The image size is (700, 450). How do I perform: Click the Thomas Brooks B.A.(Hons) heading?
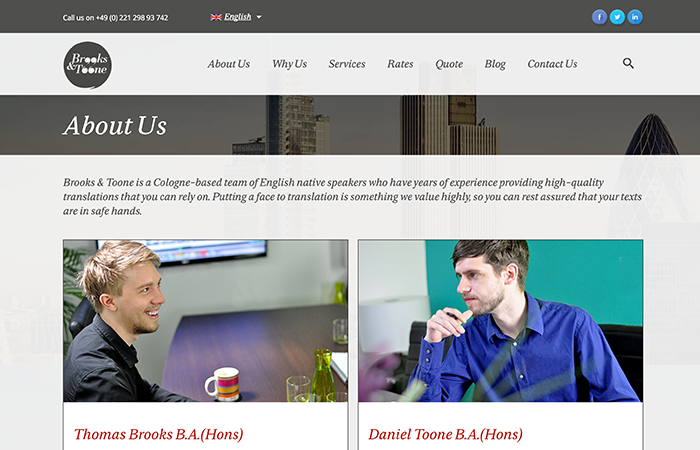(158, 434)
